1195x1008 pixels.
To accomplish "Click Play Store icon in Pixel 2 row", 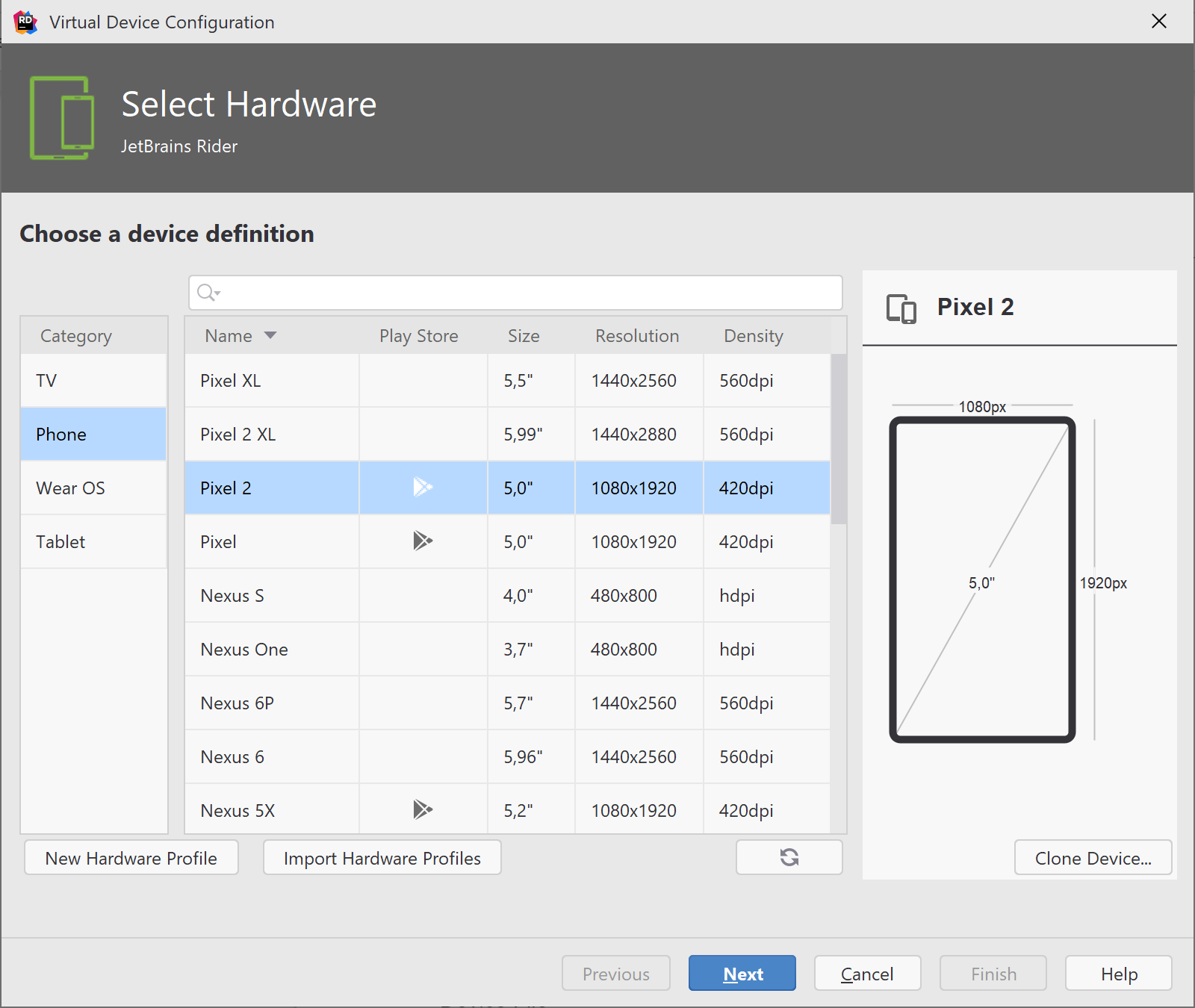I will (x=423, y=487).
